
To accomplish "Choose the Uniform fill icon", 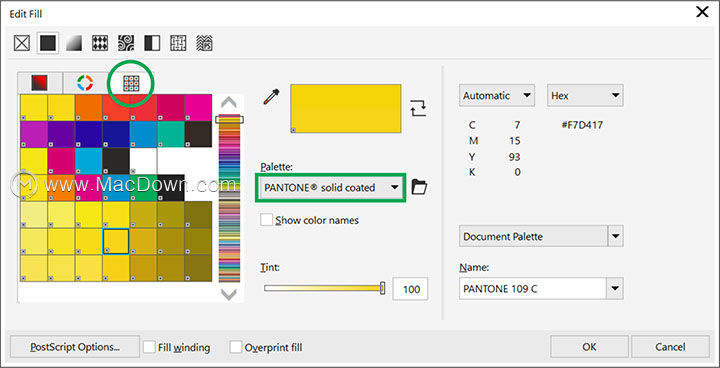I will pyautogui.click(x=48, y=44).
